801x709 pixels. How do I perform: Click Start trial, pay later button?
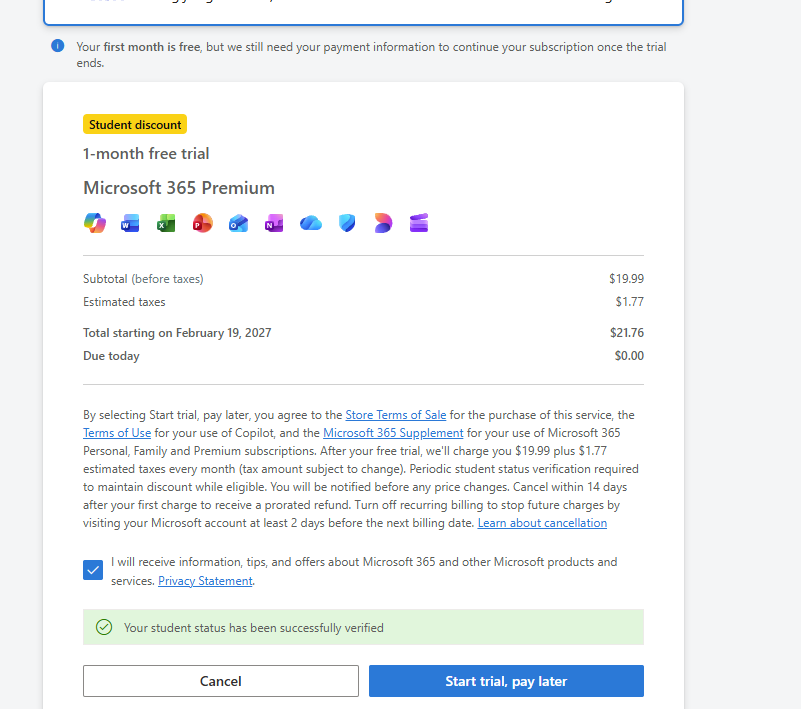point(506,681)
